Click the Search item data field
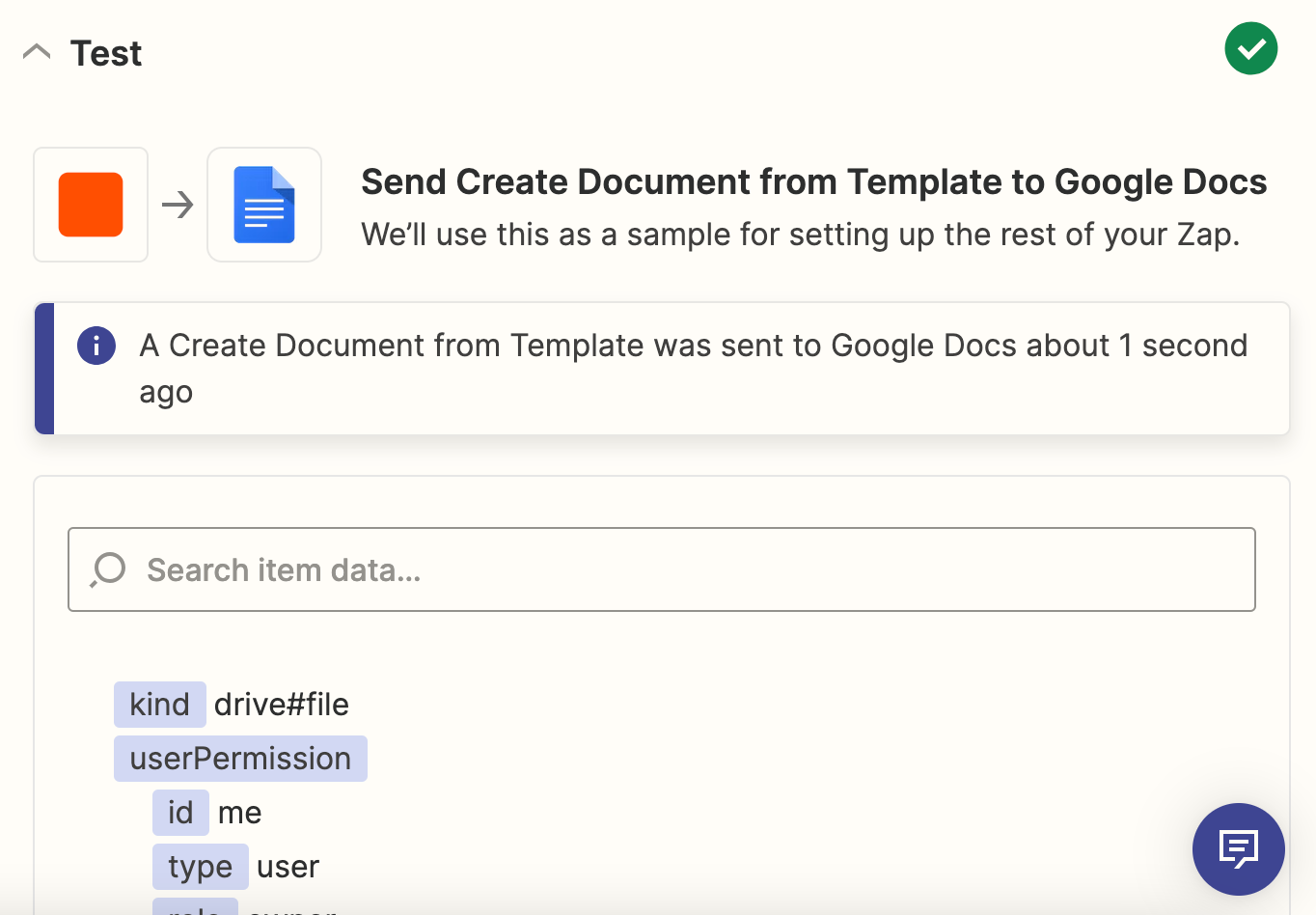Image resolution: width=1316 pixels, height=915 pixels. (x=662, y=569)
